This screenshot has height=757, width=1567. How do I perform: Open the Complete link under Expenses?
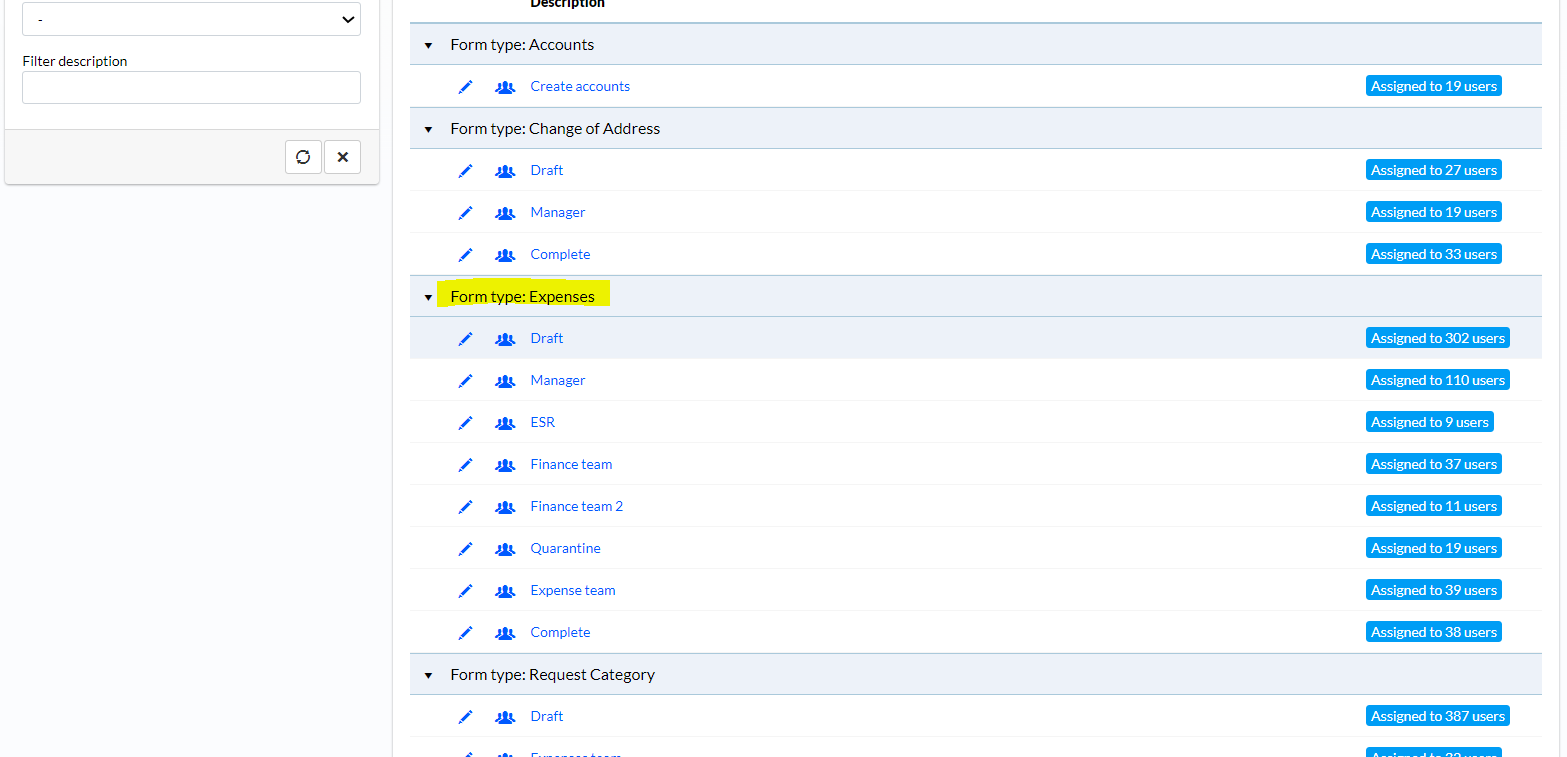click(x=560, y=632)
